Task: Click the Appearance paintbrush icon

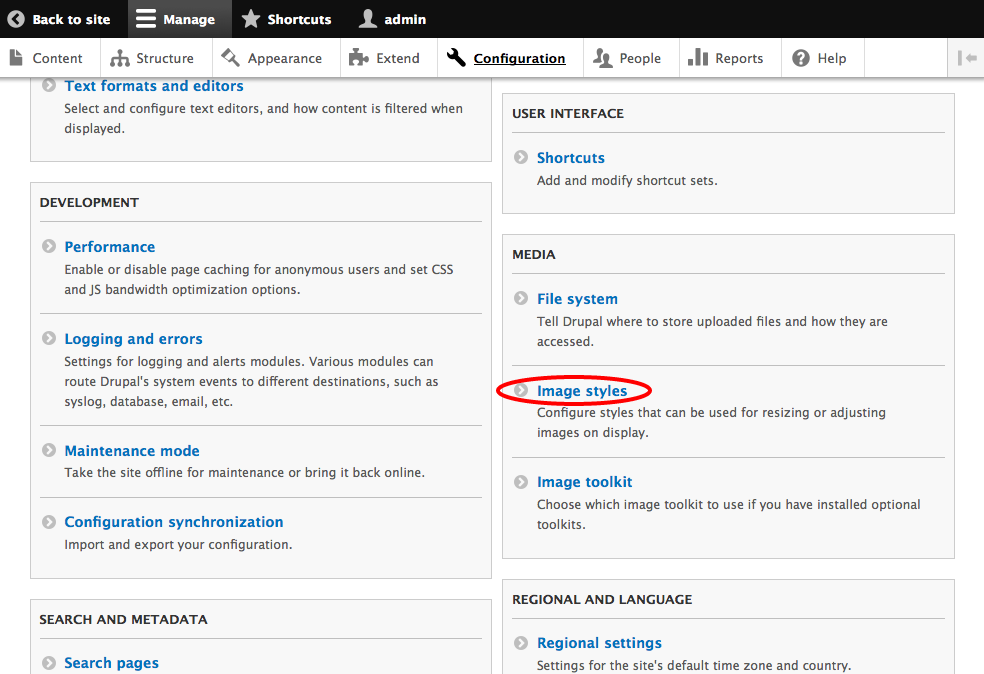Action: pos(231,58)
